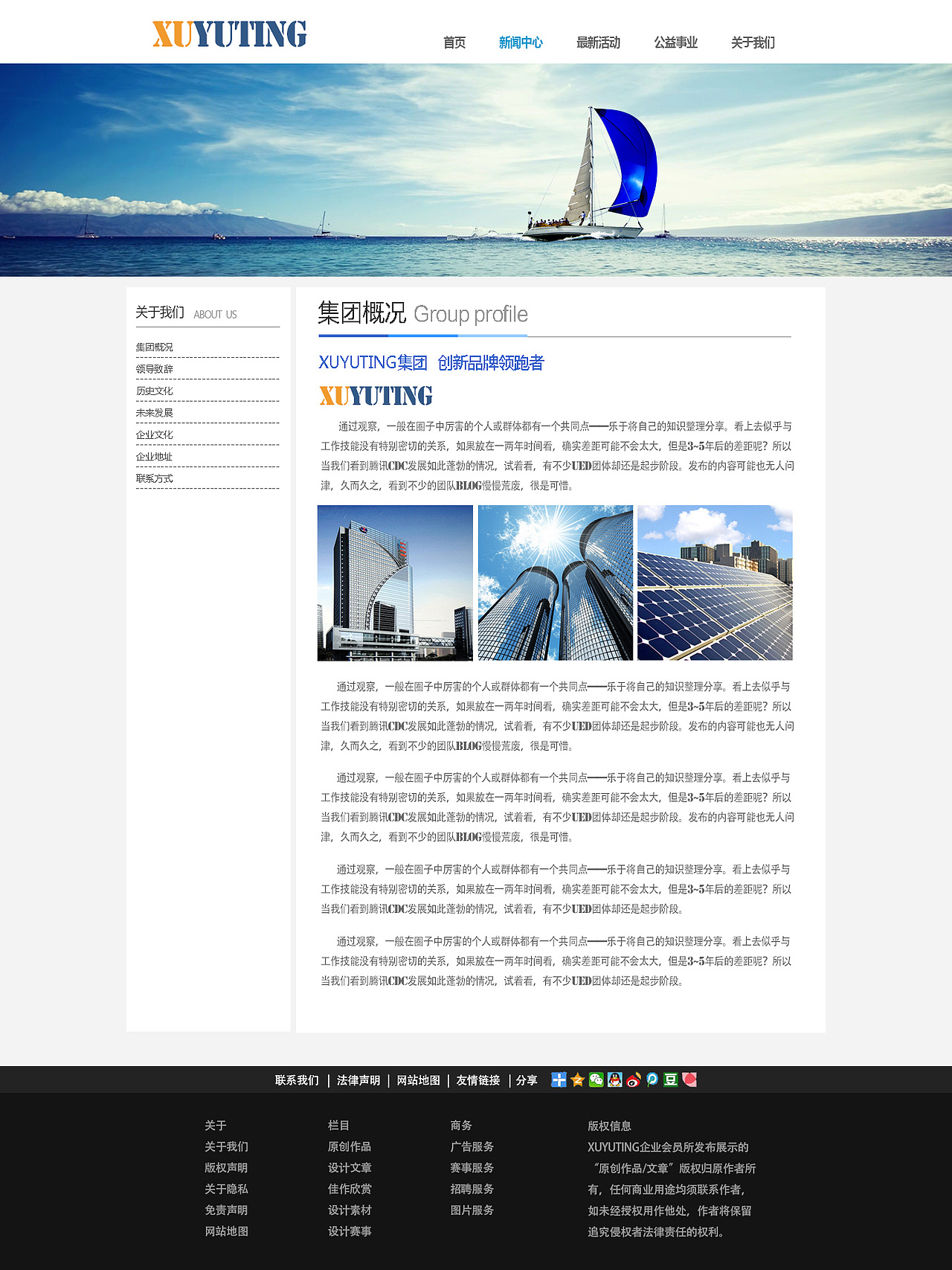
Task: Open footer link 图片服务
Action: click(472, 1210)
